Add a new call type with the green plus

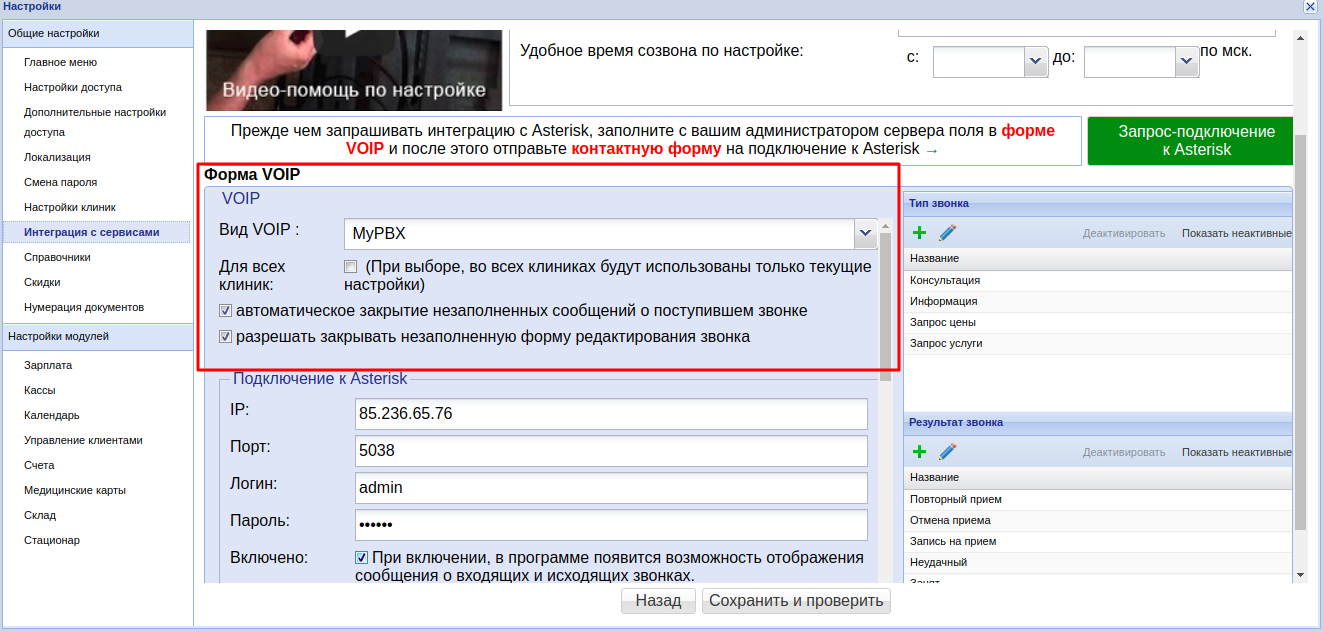pyautogui.click(x=920, y=233)
